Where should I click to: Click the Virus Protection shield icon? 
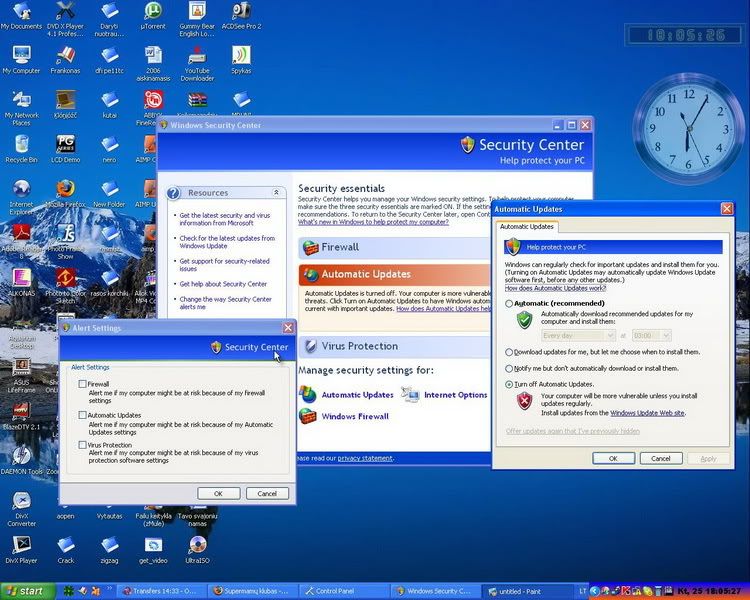pyautogui.click(x=310, y=346)
